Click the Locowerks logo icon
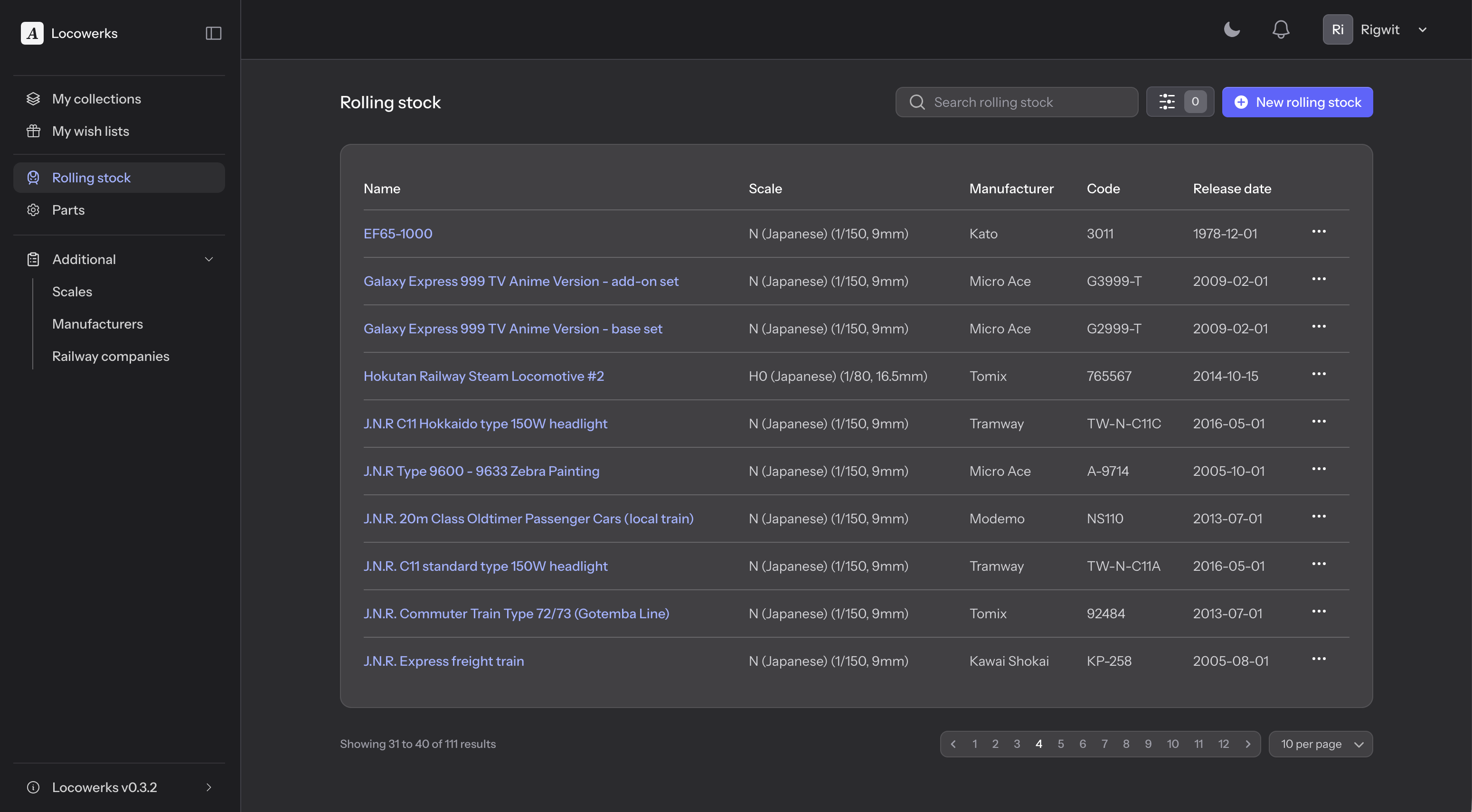 pos(32,33)
